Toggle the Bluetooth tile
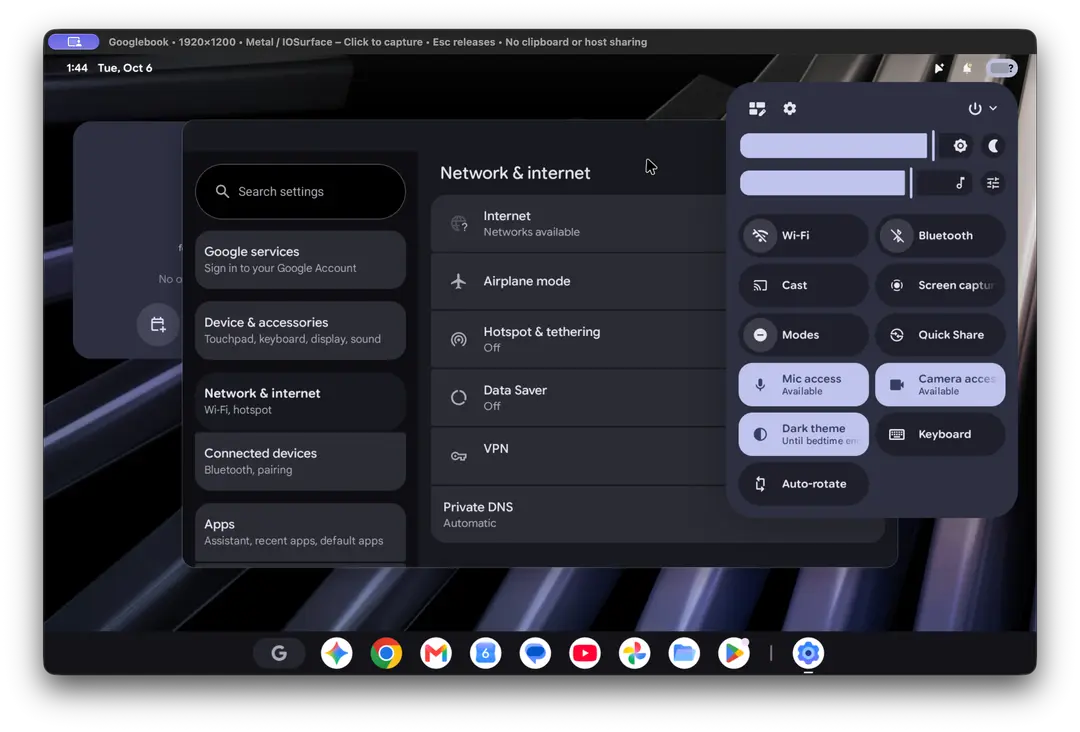Screen dimensions: 1080x732 pyautogui.click(x=940, y=236)
